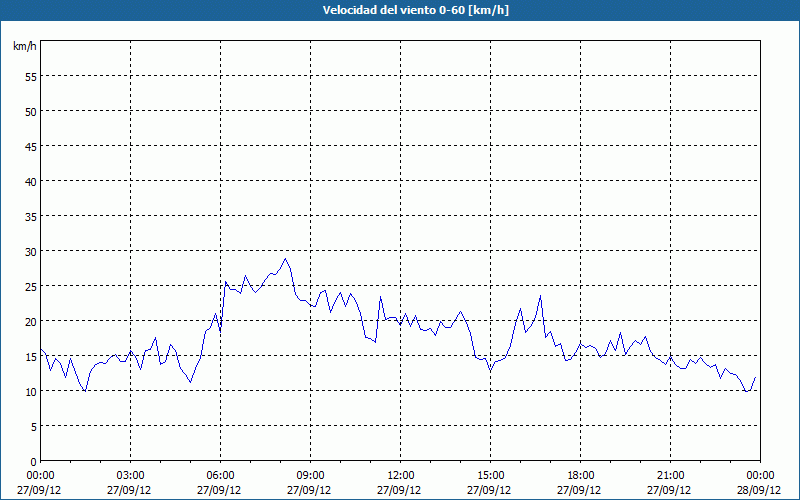
Task: Click the 27/09/12 date under 06:00
Action: [219, 490]
